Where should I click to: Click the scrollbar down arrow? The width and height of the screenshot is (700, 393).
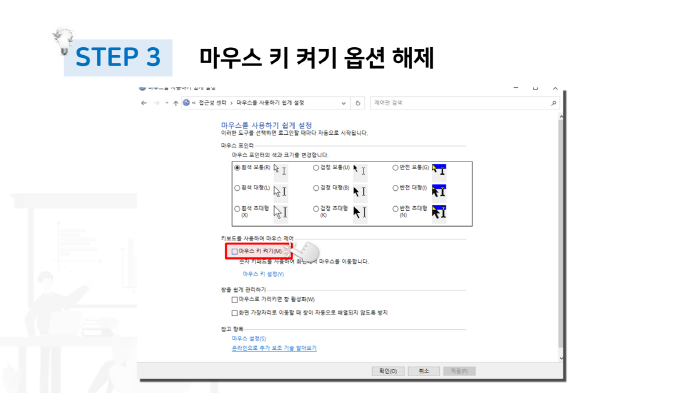pyautogui.click(x=561, y=358)
